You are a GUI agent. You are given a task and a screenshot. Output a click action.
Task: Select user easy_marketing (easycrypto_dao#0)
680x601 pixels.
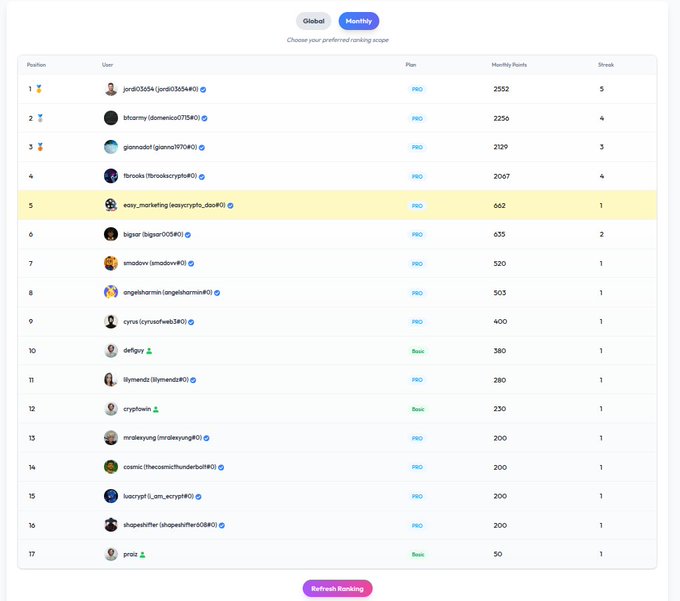(x=174, y=205)
